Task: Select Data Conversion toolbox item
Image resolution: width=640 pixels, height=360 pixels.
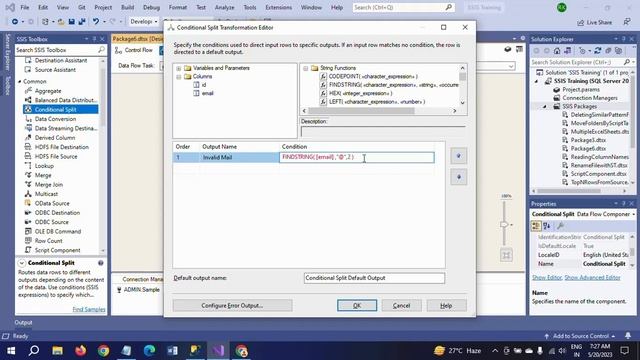Action: 55,119
